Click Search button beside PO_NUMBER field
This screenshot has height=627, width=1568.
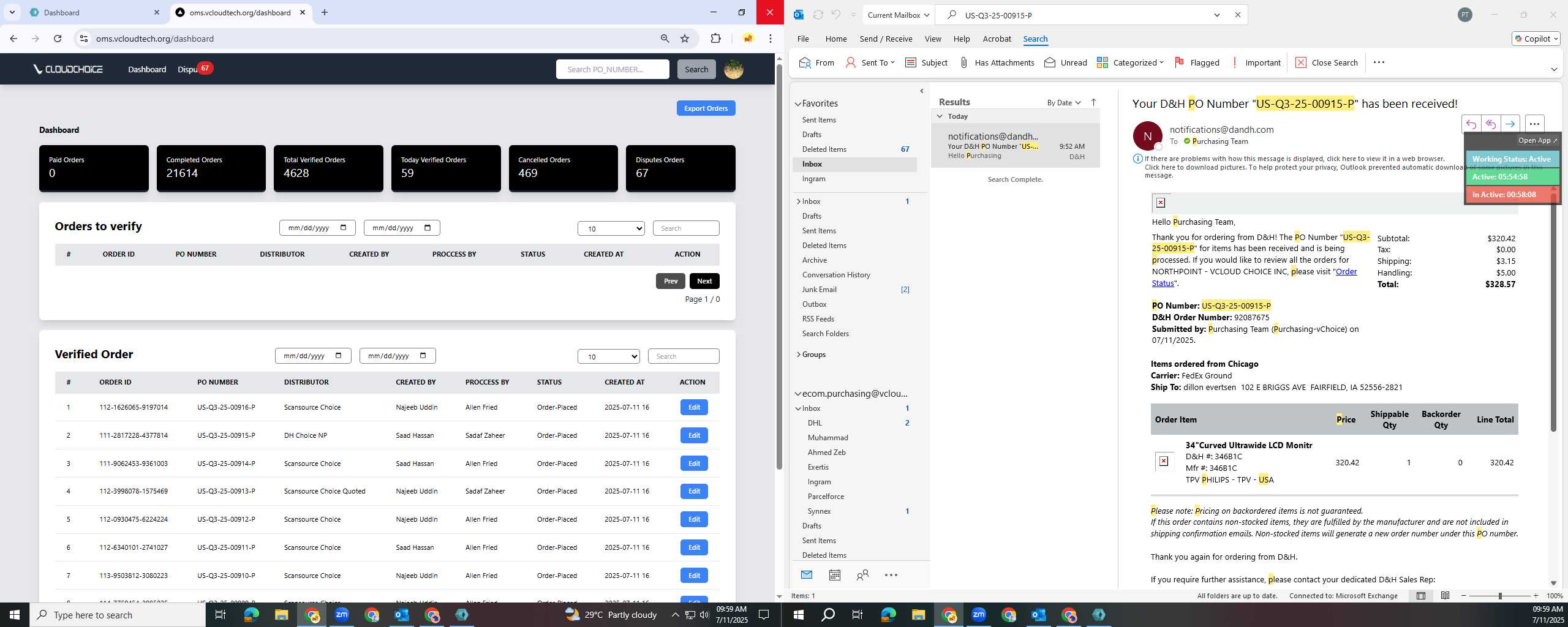coord(696,69)
